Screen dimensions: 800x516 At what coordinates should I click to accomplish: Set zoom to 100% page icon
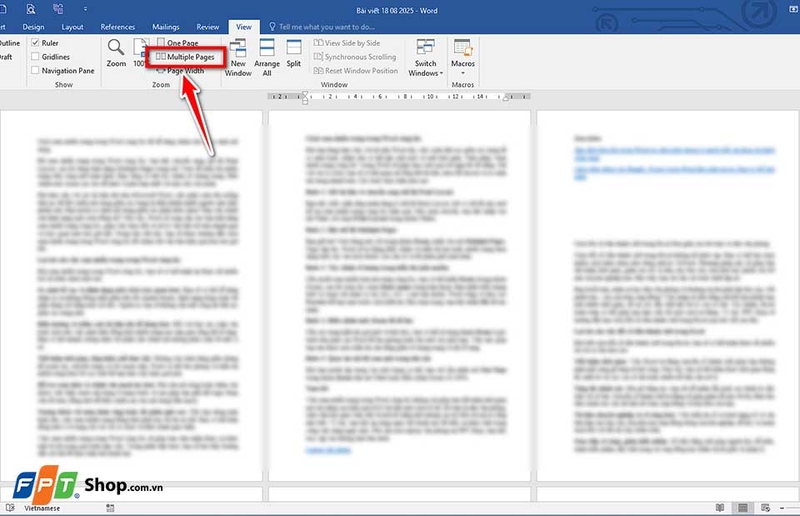(140, 47)
